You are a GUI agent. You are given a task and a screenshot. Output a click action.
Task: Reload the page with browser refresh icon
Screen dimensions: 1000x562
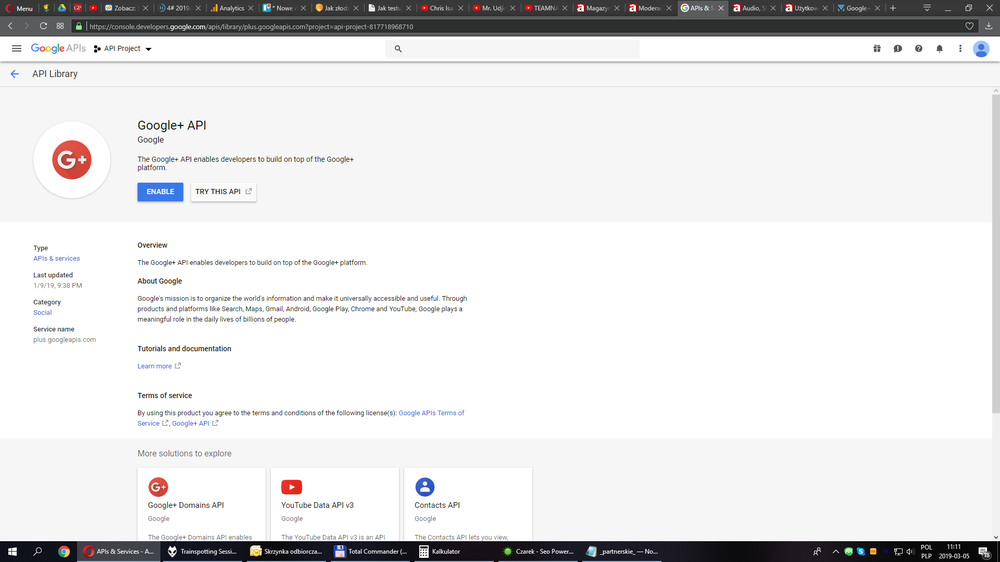tap(43, 26)
